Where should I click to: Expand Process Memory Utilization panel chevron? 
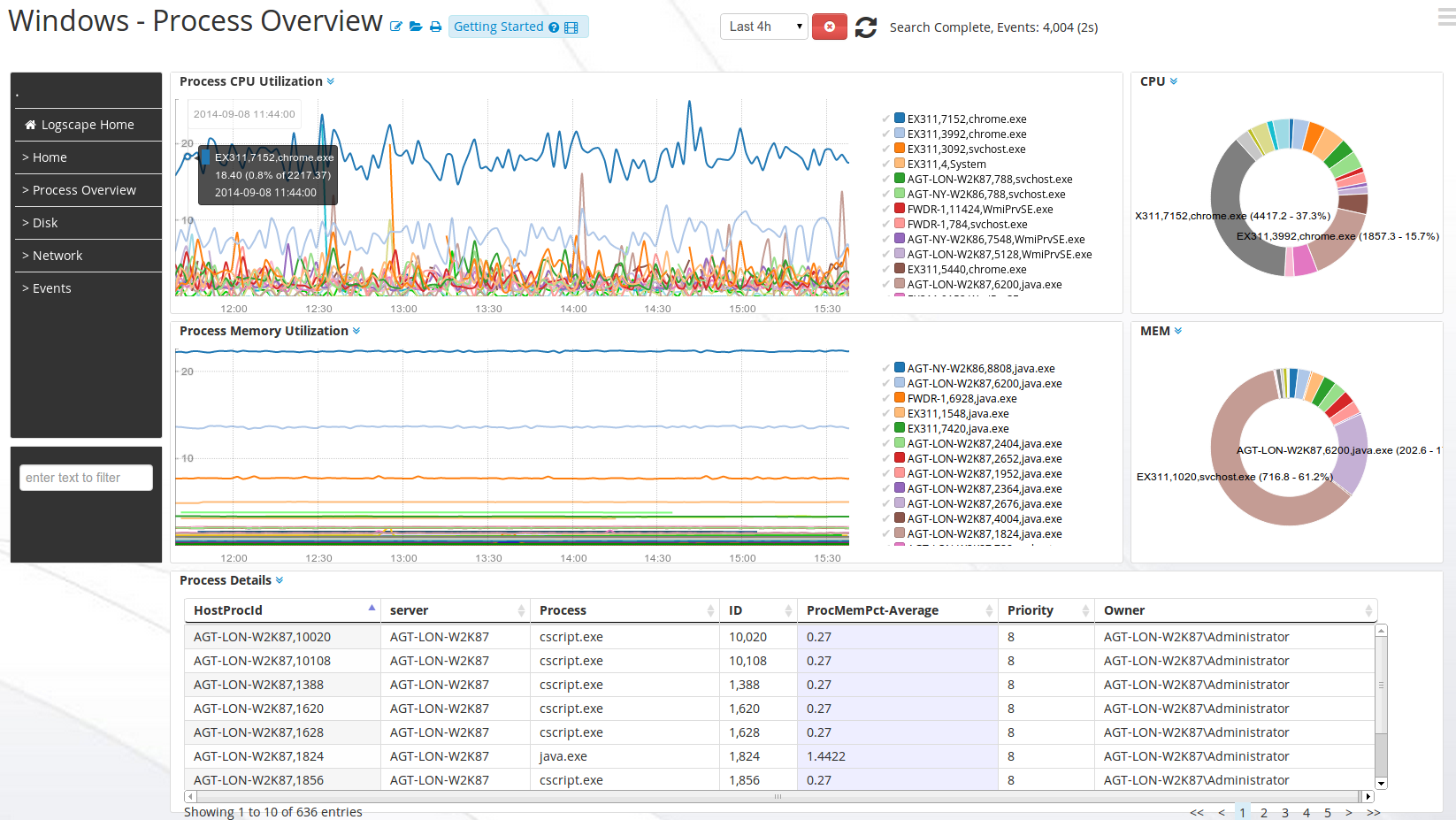click(356, 331)
